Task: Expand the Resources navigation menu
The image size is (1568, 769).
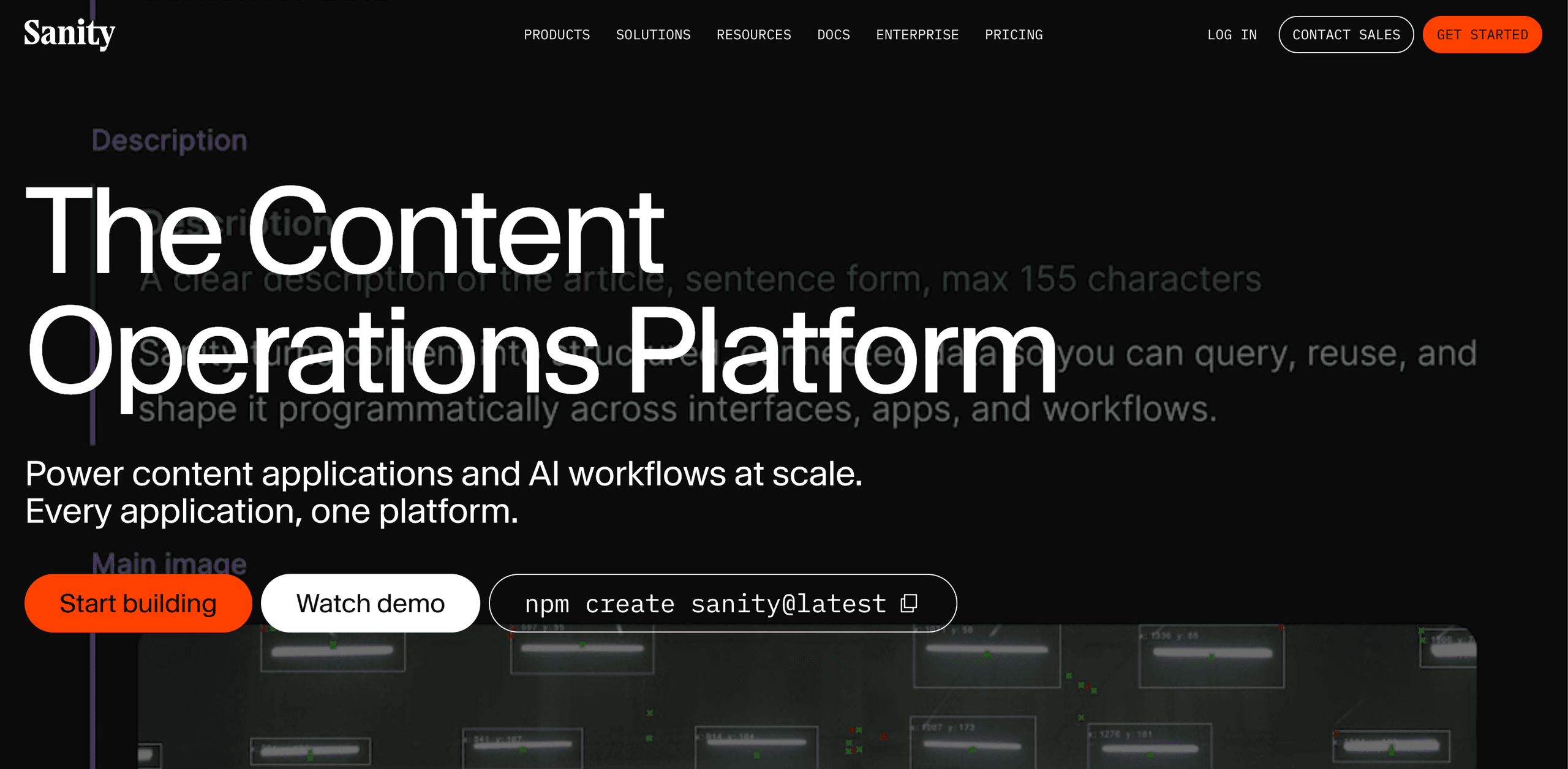Action: [753, 35]
